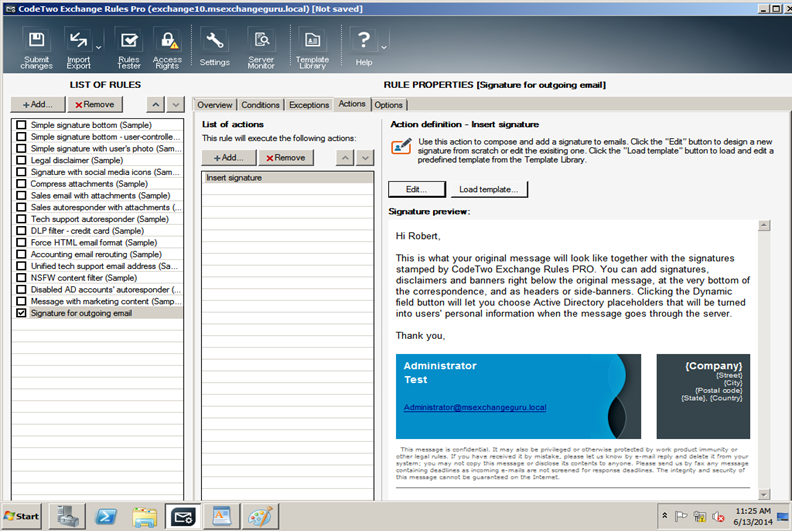Open the Import Export tool
Image resolution: width=792 pixels, height=531 pixels.
pos(78,49)
